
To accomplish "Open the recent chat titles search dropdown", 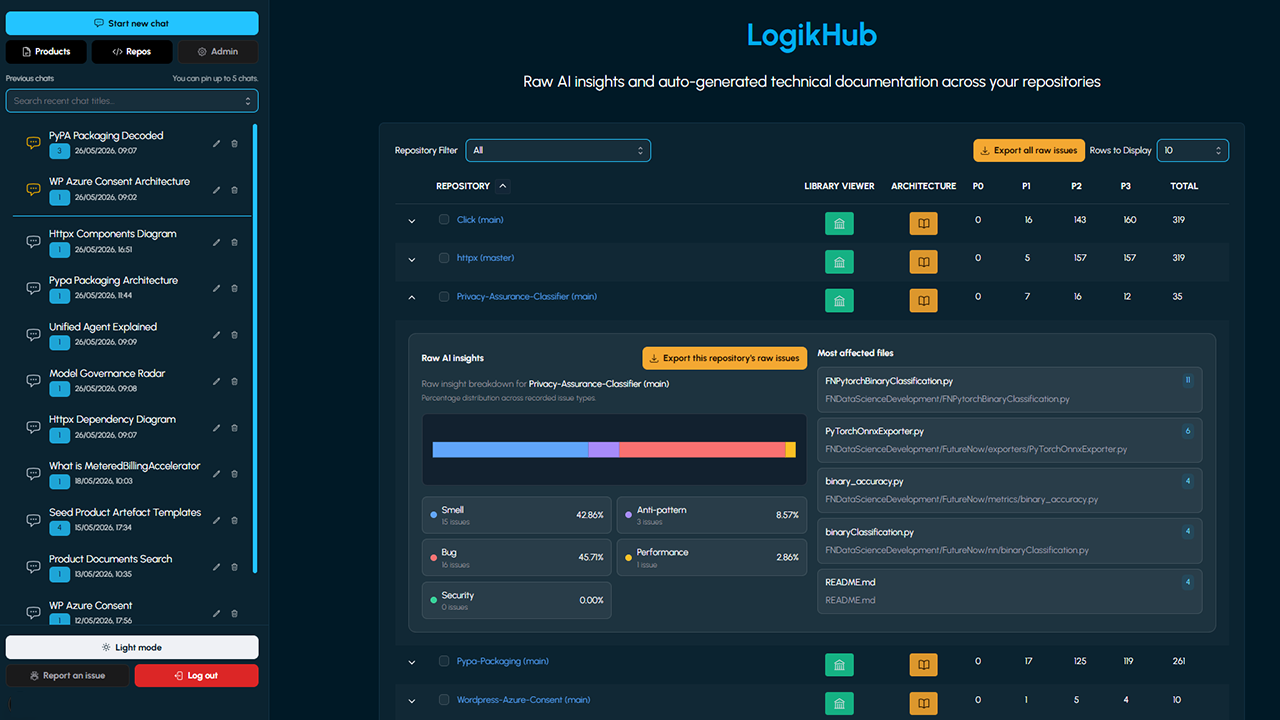I will point(132,101).
